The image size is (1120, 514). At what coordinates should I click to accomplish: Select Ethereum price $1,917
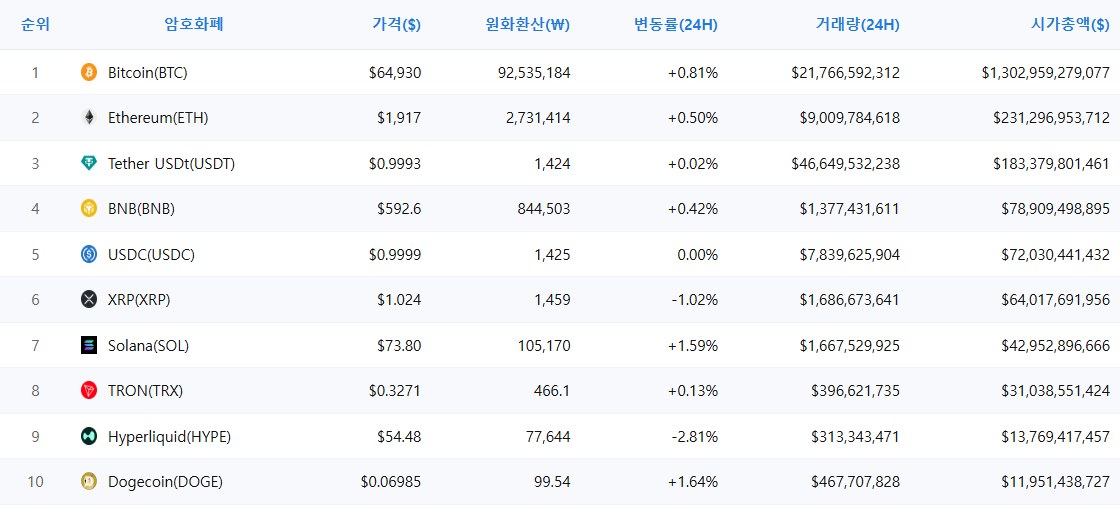tap(399, 118)
